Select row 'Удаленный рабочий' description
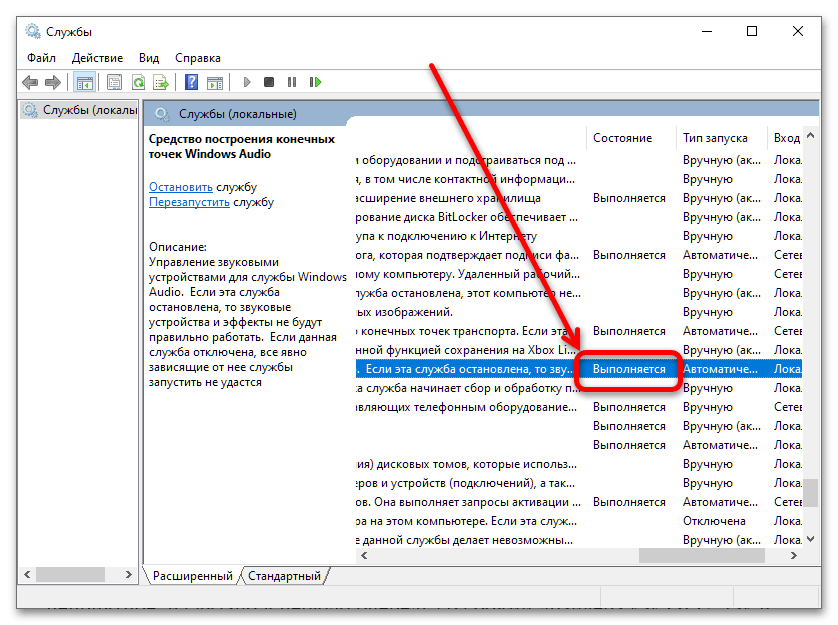This screenshot has width=838, height=625. click(x=579, y=274)
